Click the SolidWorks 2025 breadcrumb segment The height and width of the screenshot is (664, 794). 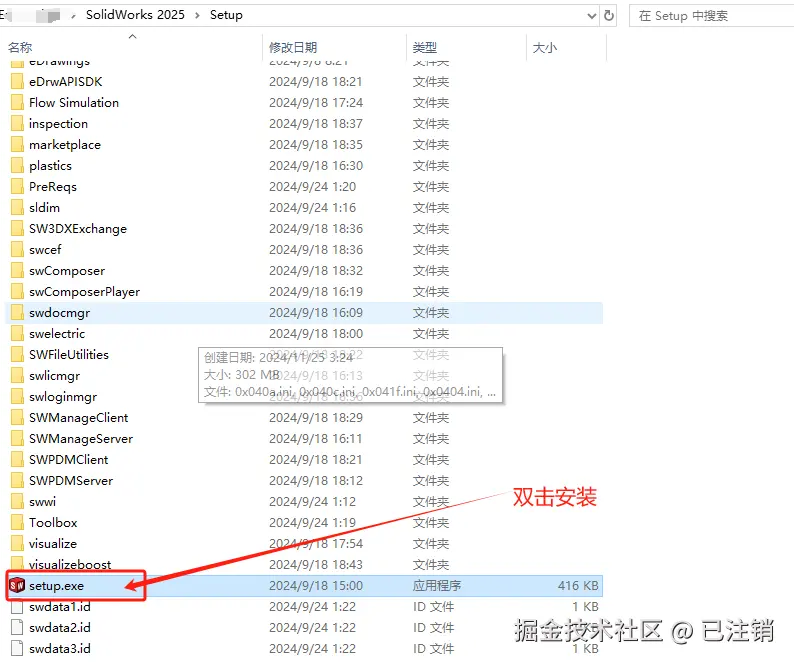[135, 15]
